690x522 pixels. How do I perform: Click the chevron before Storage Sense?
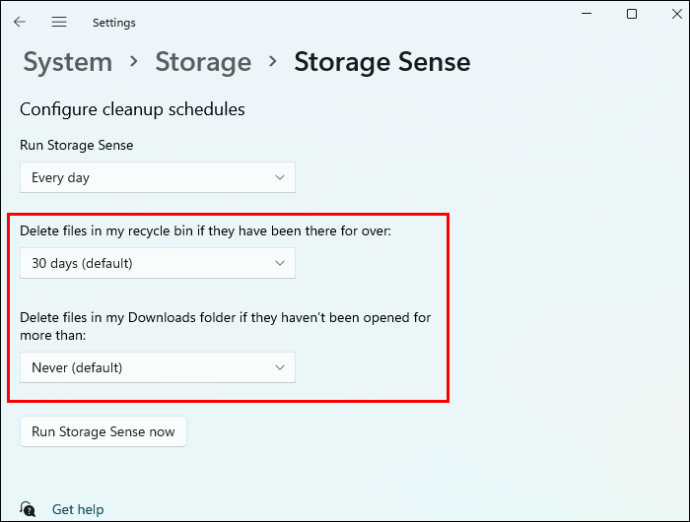point(273,62)
